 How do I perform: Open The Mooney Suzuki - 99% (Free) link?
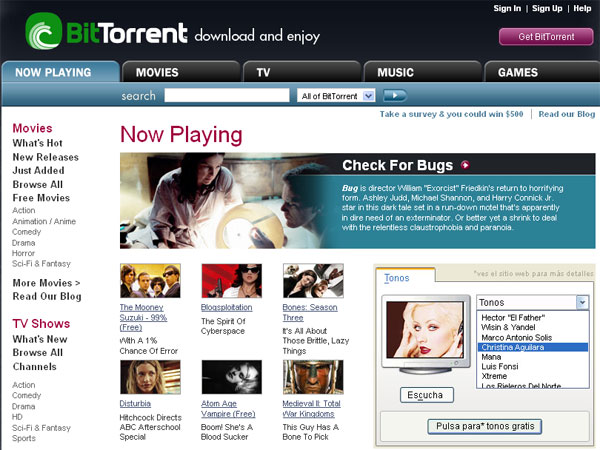click(x=143, y=318)
